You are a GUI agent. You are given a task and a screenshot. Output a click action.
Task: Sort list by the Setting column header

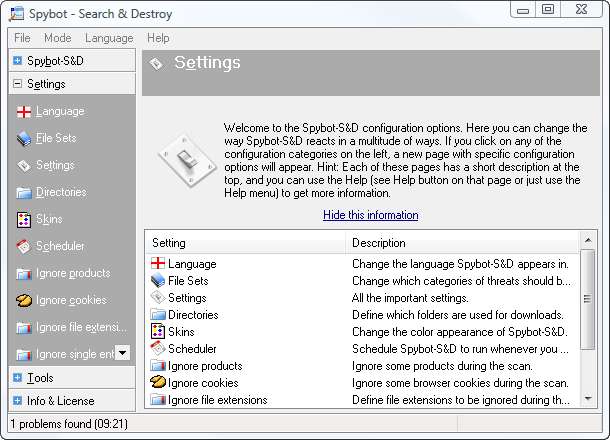[x=245, y=243]
